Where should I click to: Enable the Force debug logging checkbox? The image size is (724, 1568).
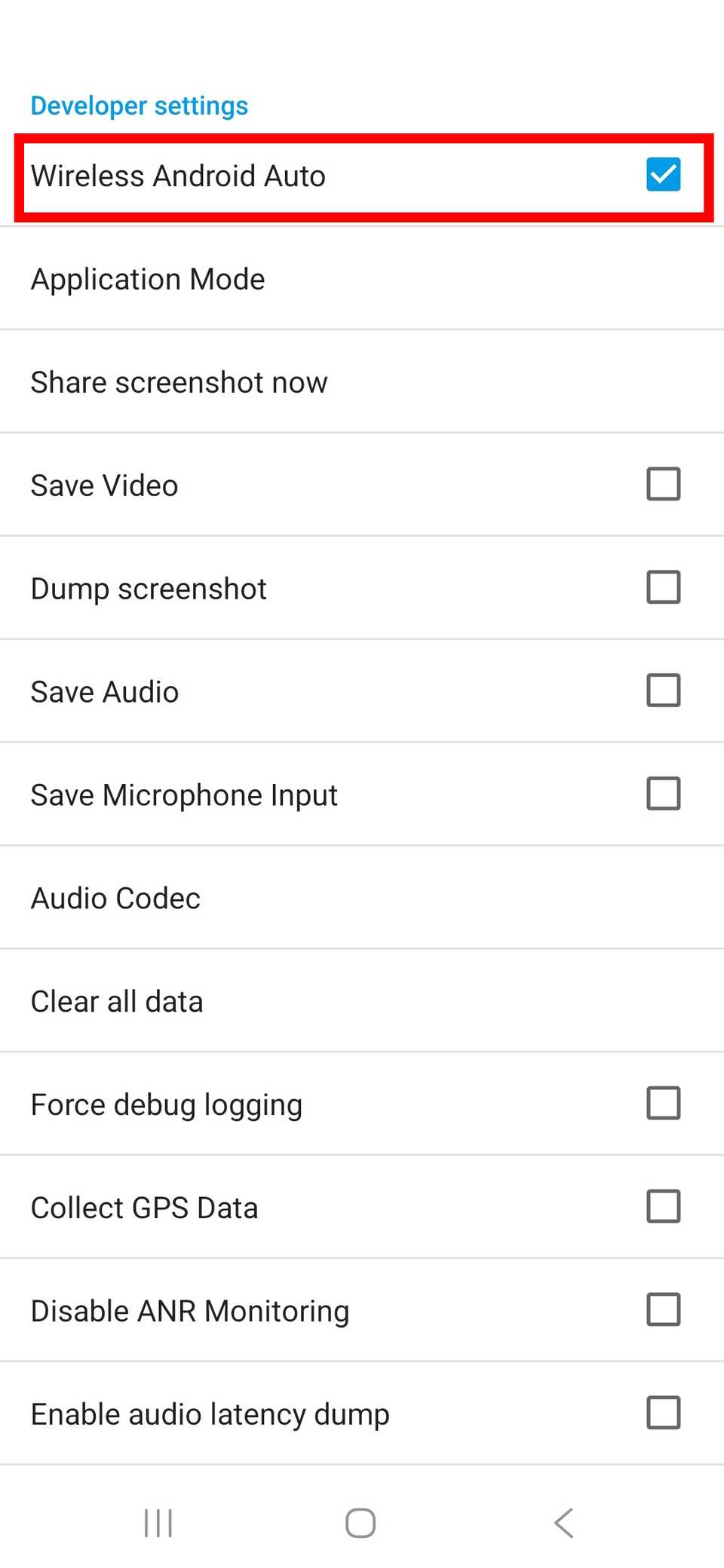point(664,1104)
